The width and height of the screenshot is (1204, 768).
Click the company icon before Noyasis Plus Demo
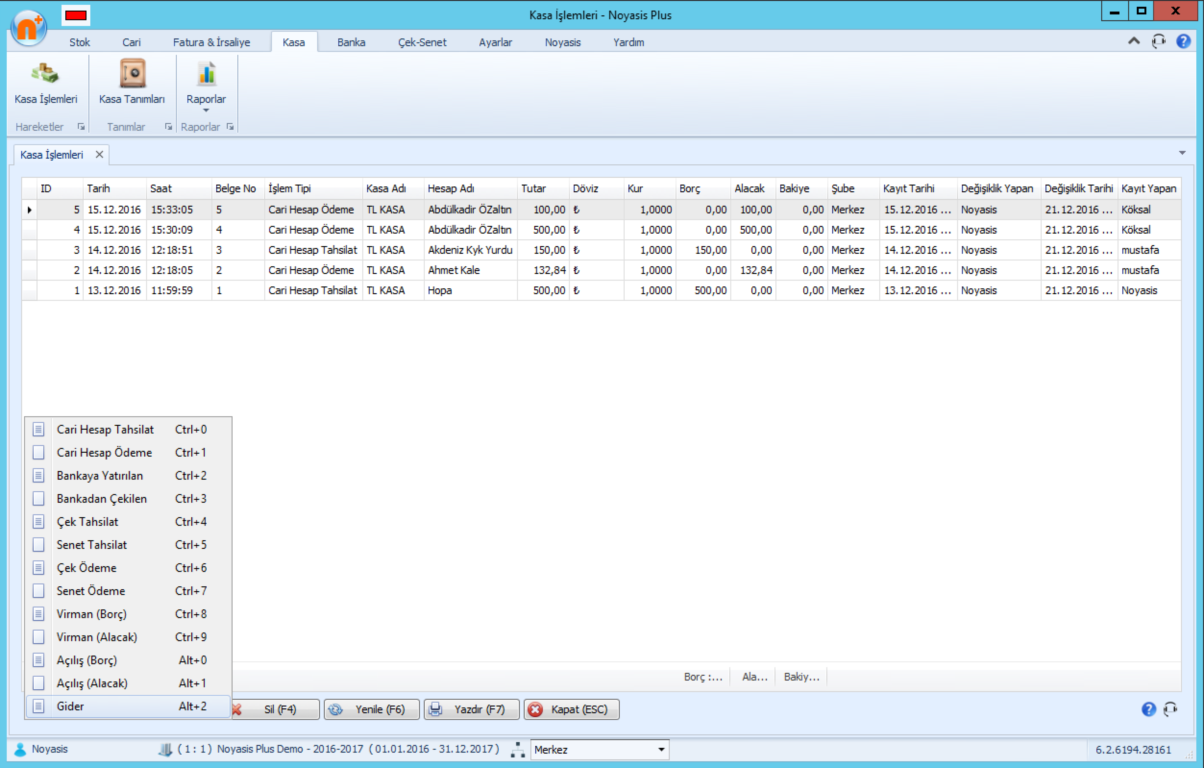tap(165, 749)
